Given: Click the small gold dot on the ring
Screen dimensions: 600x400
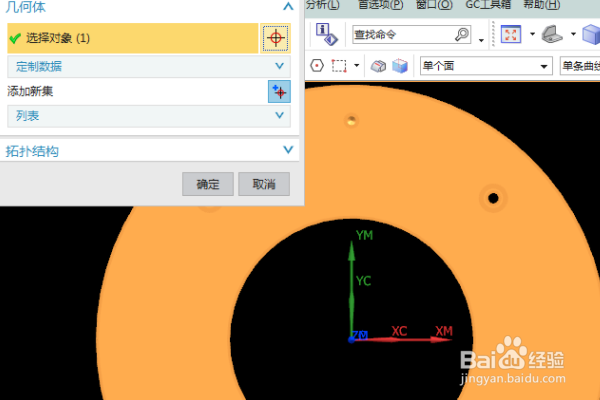Looking at the screenshot, I should 351,121.
